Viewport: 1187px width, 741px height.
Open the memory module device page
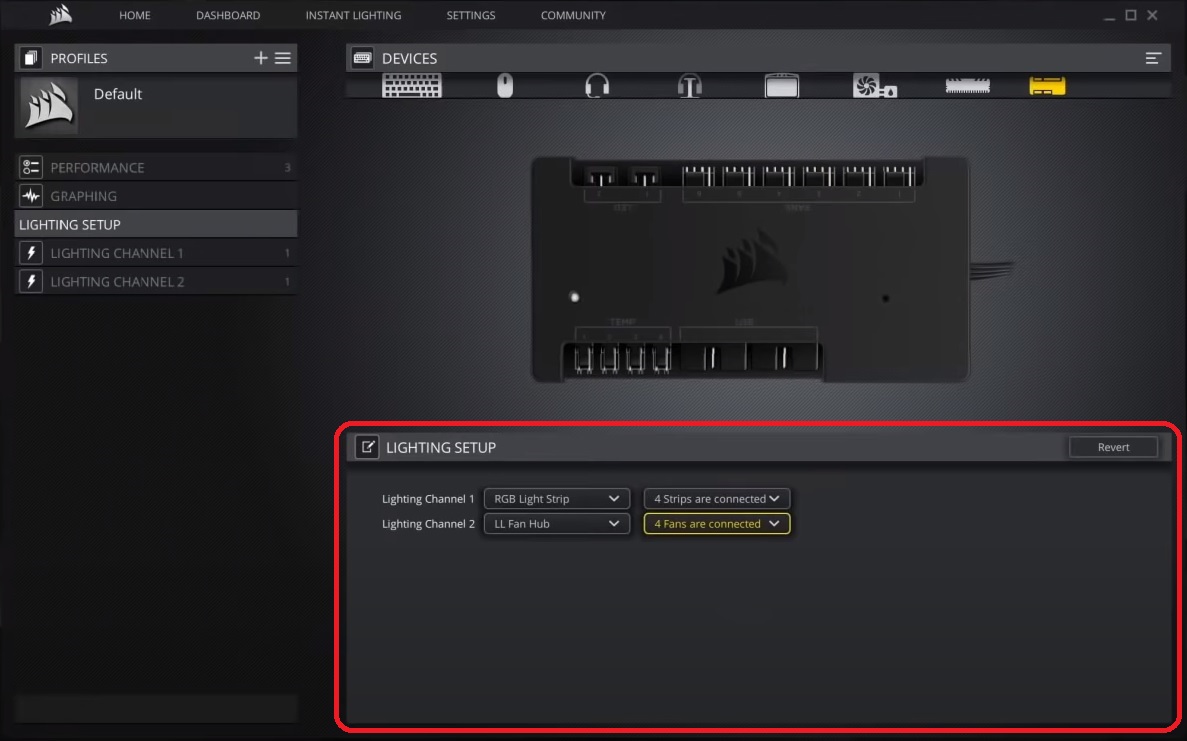coord(967,86)
